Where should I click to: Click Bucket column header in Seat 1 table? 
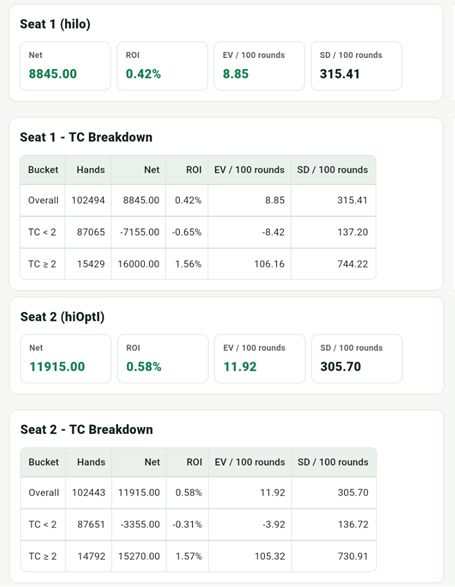43,170
